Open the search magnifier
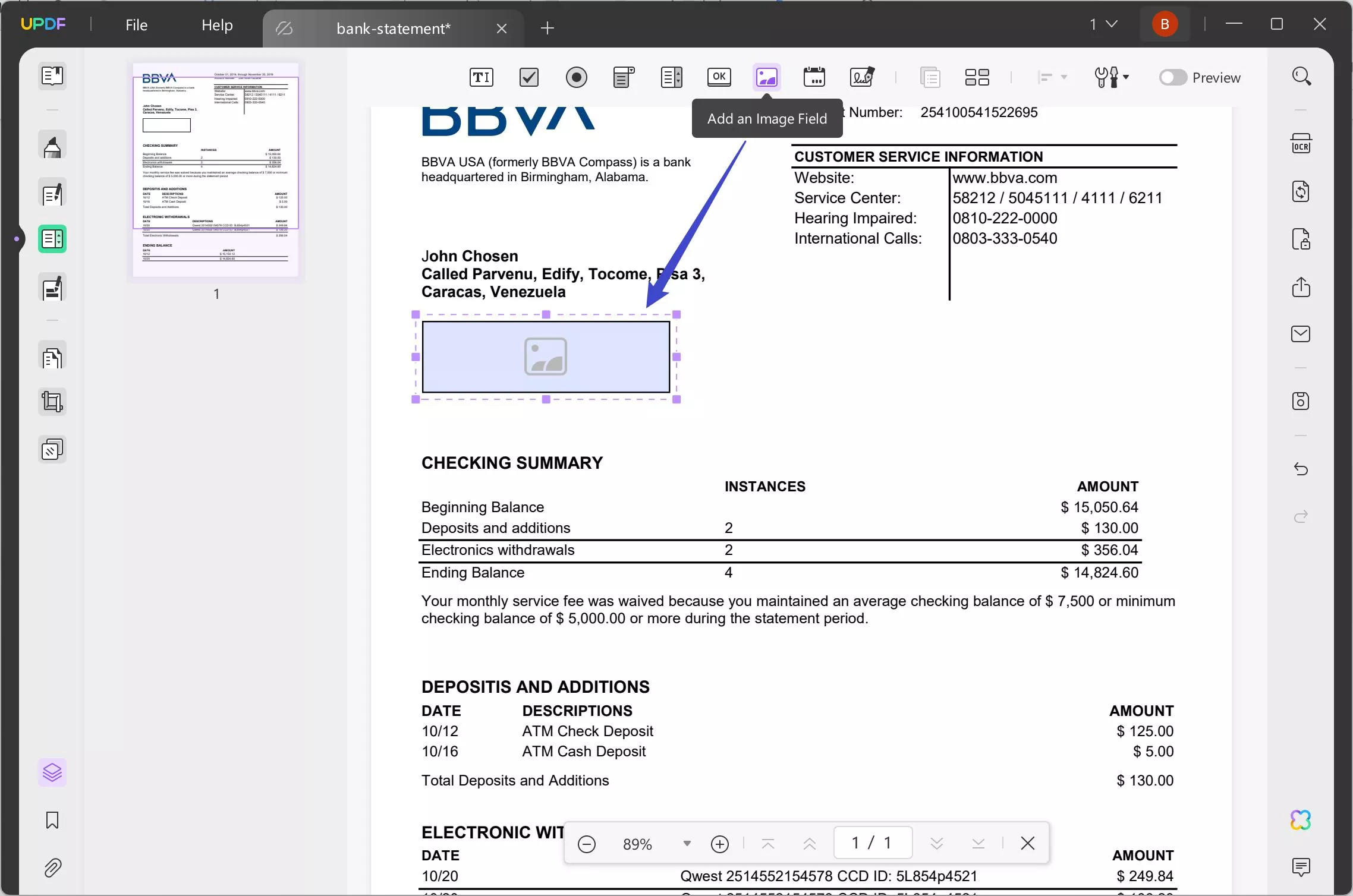Screen dimensions: 1353x896 [1301, 76]
